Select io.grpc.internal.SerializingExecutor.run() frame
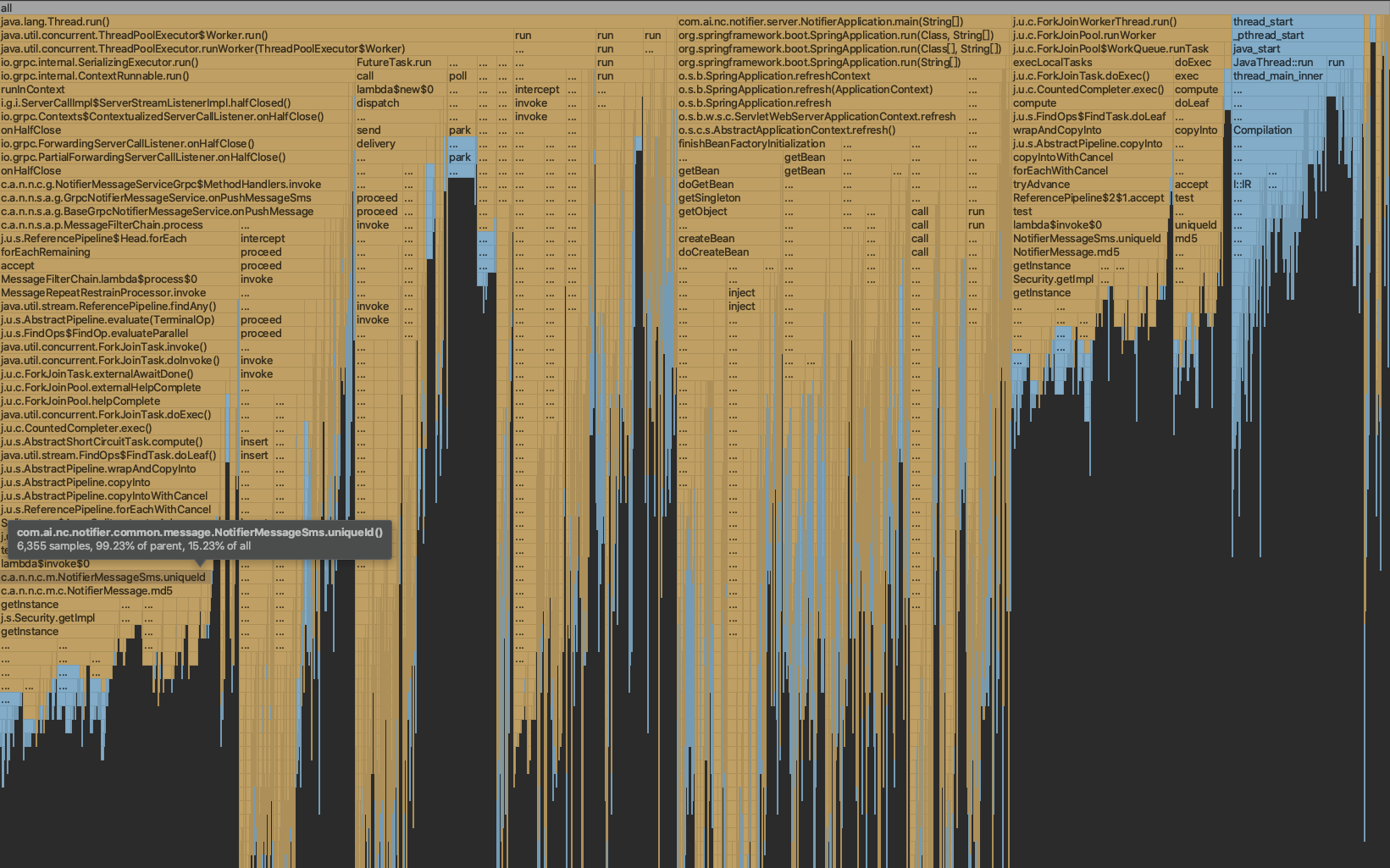Image resolution: width=1390 pixels, height=868 pixels. tap(177, 62)
